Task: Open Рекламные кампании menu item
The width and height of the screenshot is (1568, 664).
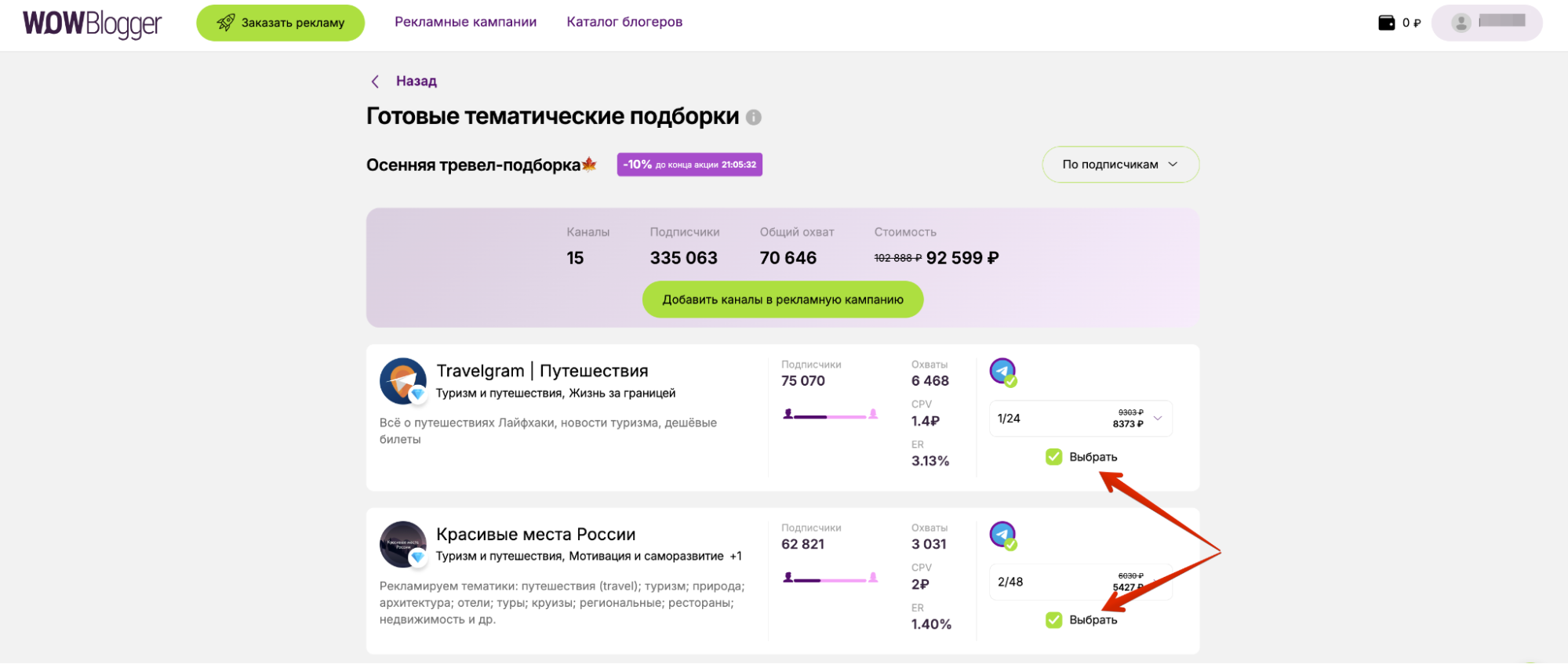Action: pos(465,22)
